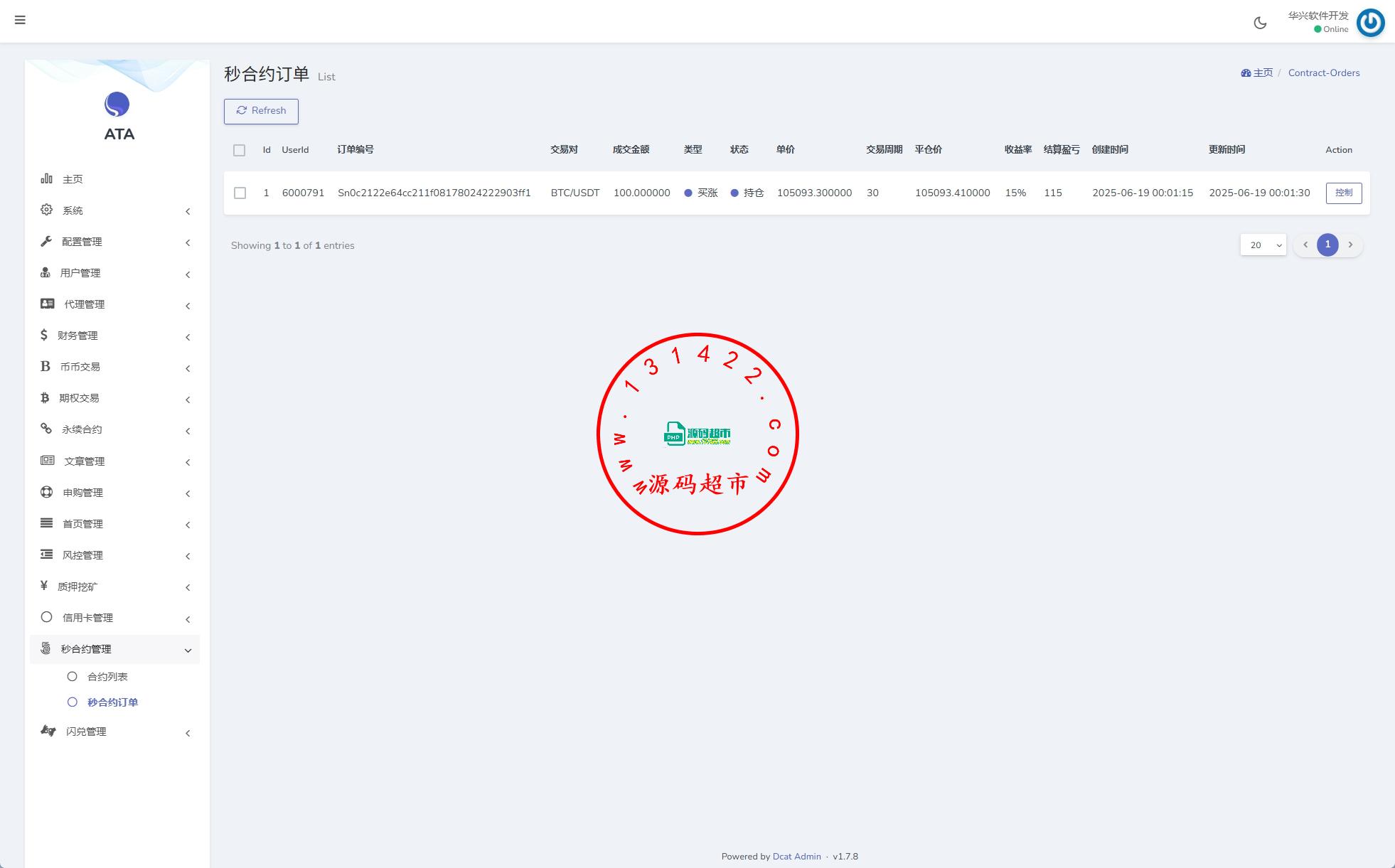1395x868 pixels.
Task: Toggle dark mode moon icon
Action: tap(1260, 23)
